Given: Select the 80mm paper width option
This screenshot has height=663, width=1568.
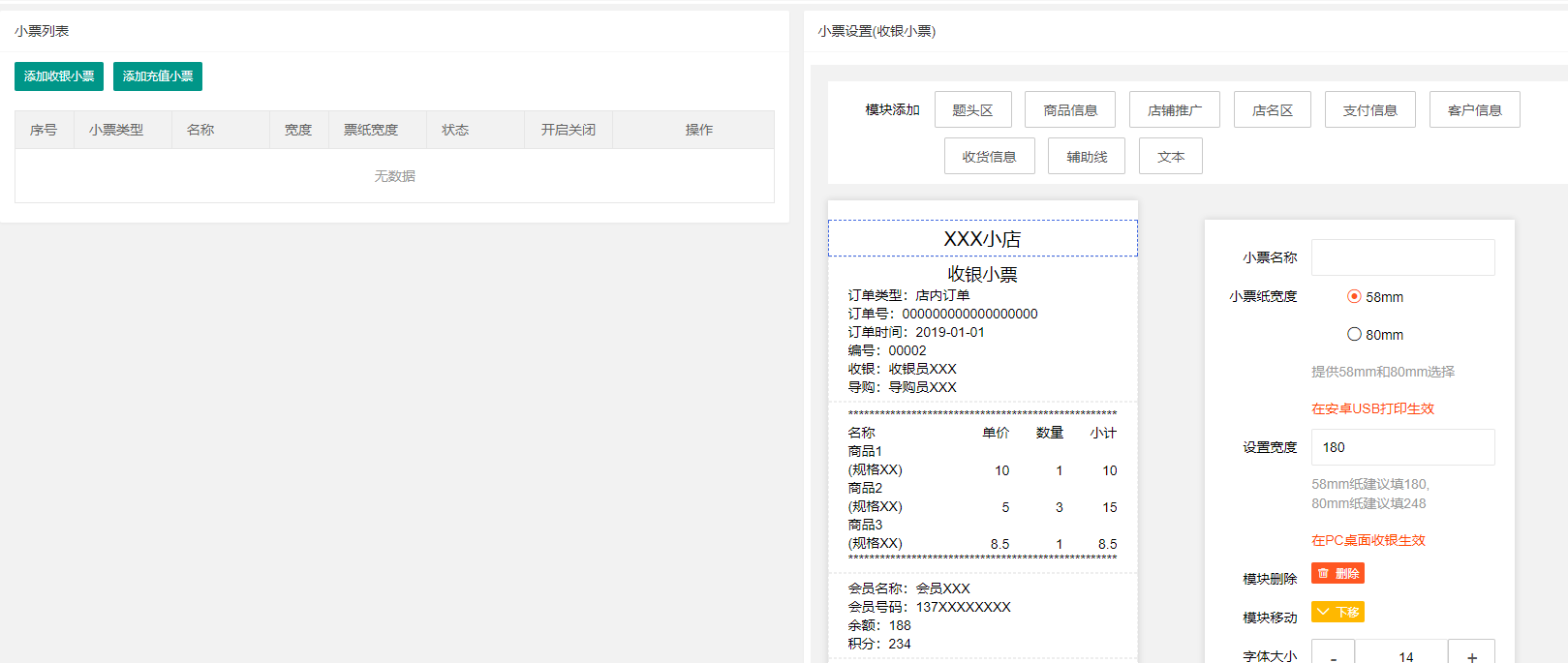Looking at the screenshot, I should pyautogui.click(x=1354, y=334).
